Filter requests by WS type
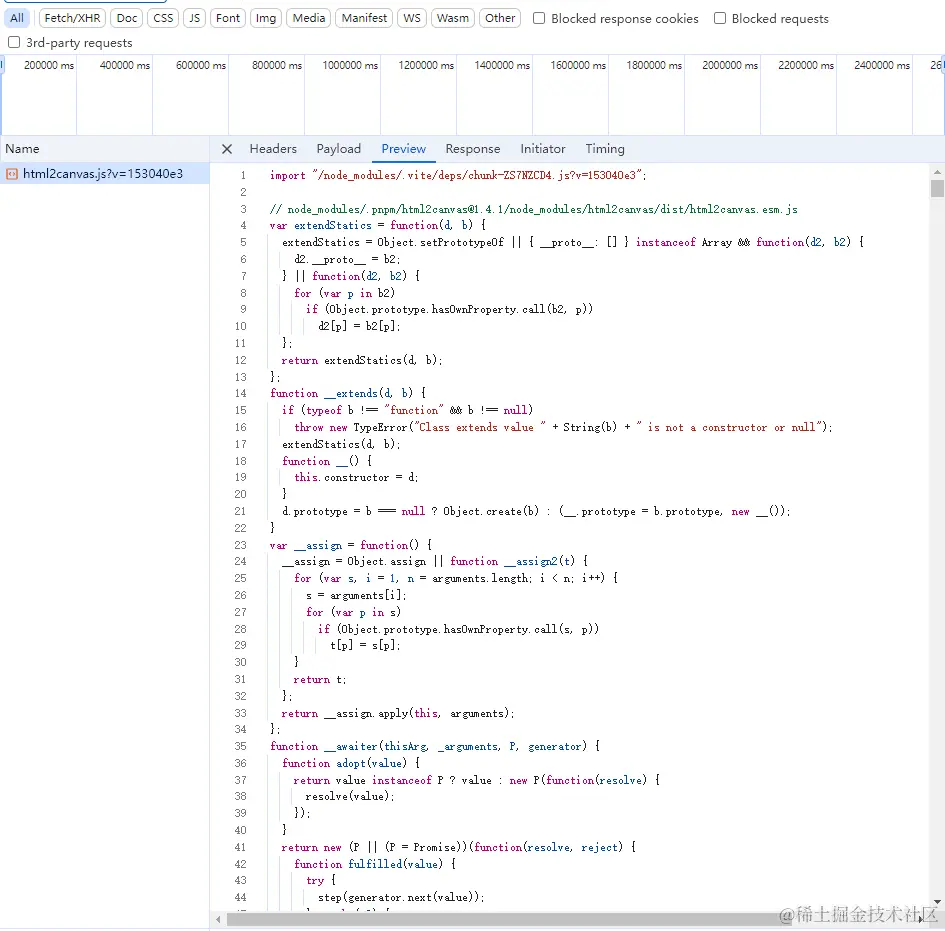945x931 pixels. [x=412, y=18]
